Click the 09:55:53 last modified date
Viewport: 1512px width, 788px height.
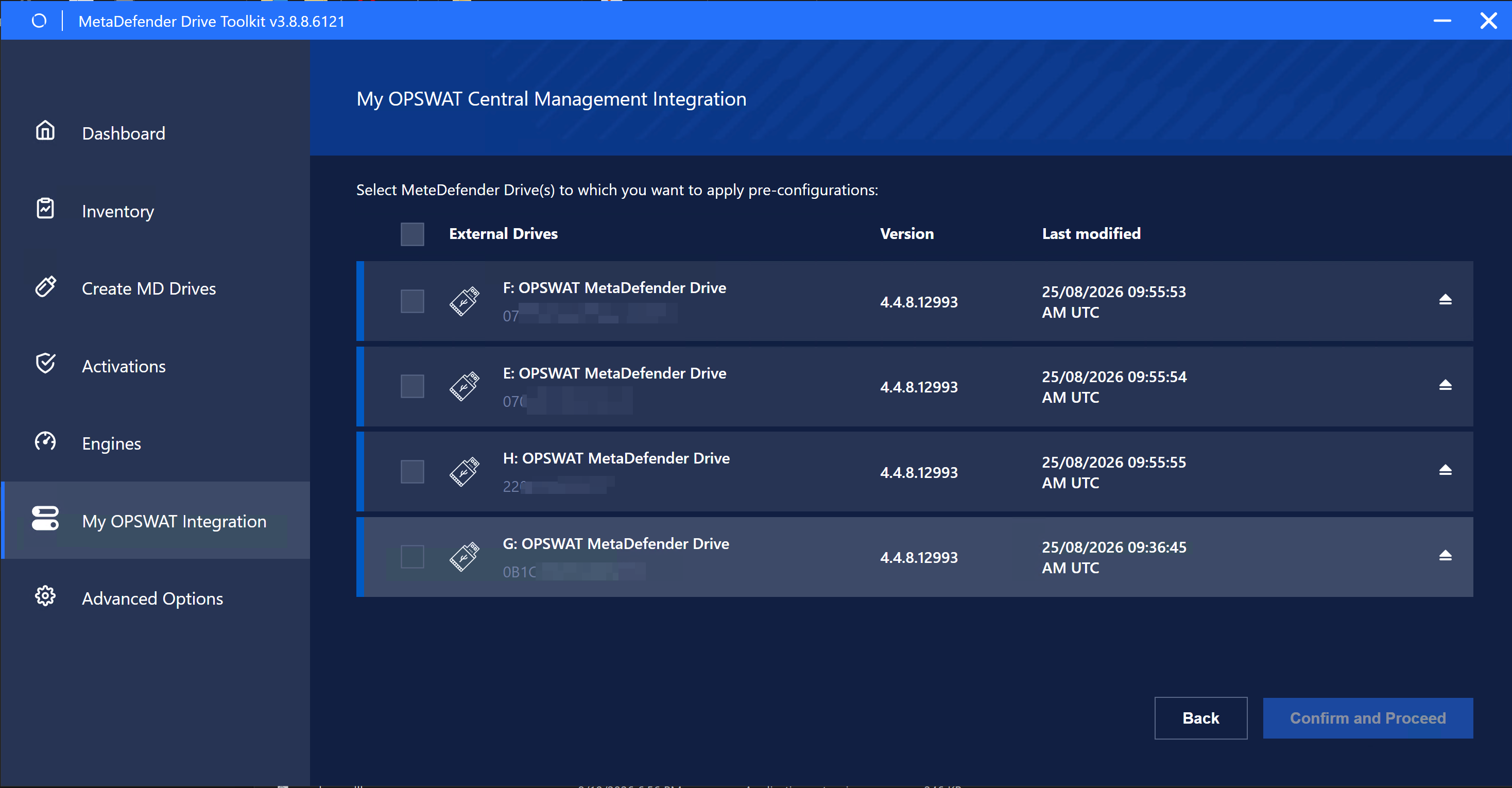coord(1114,302)
